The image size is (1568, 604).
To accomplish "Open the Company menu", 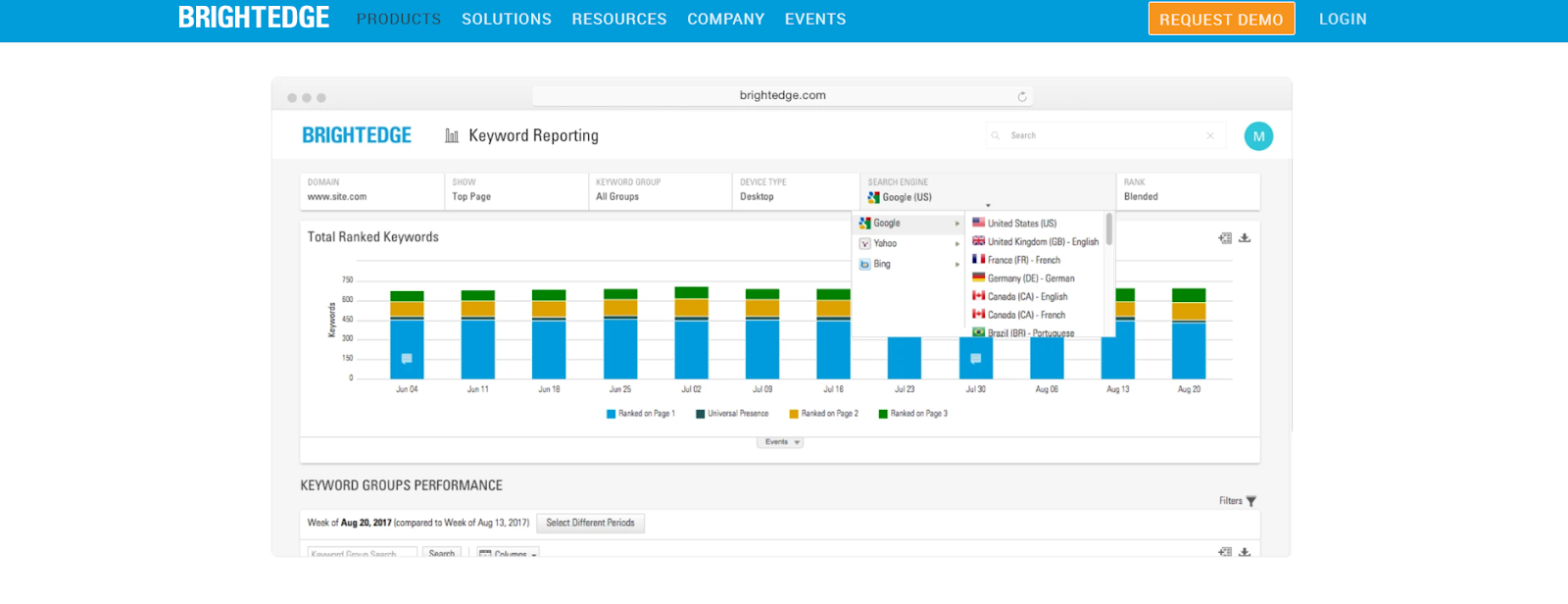I will click(x=725, y=19).
